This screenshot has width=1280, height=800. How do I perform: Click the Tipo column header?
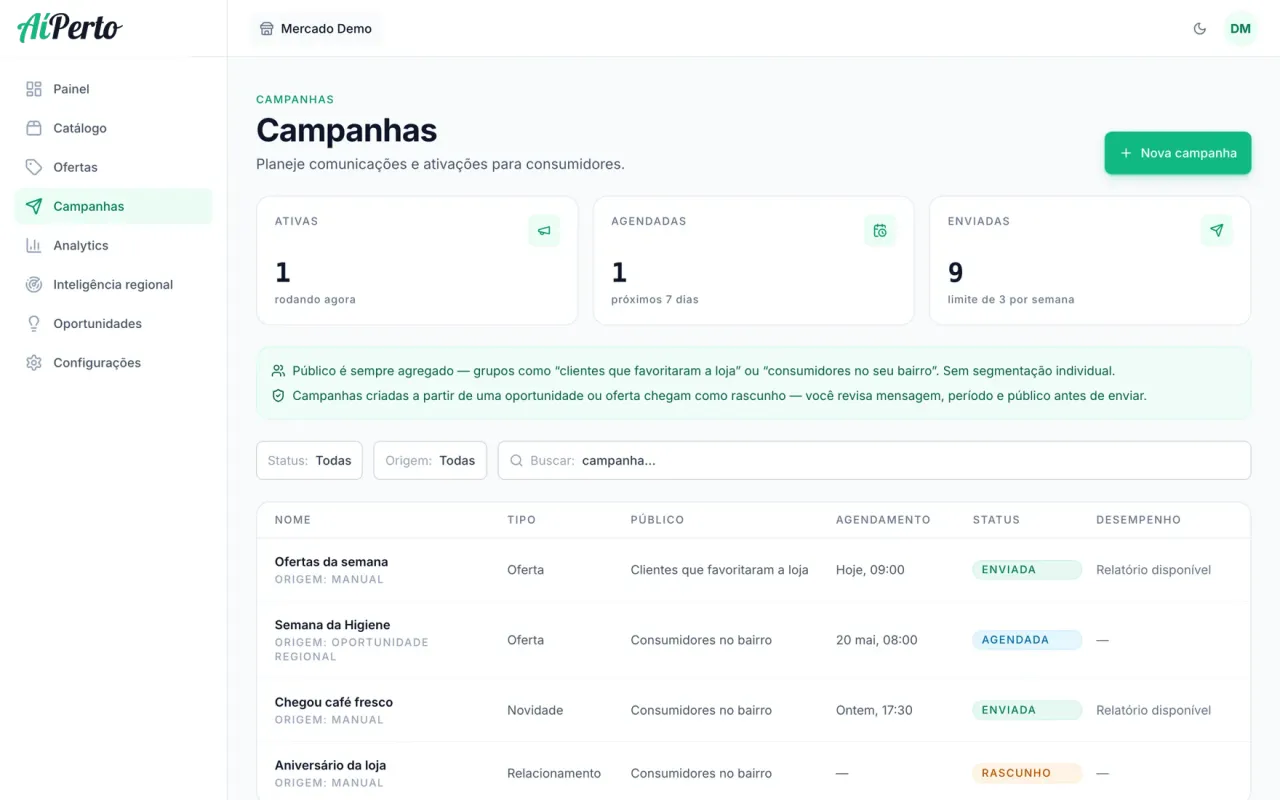[521, 520]
